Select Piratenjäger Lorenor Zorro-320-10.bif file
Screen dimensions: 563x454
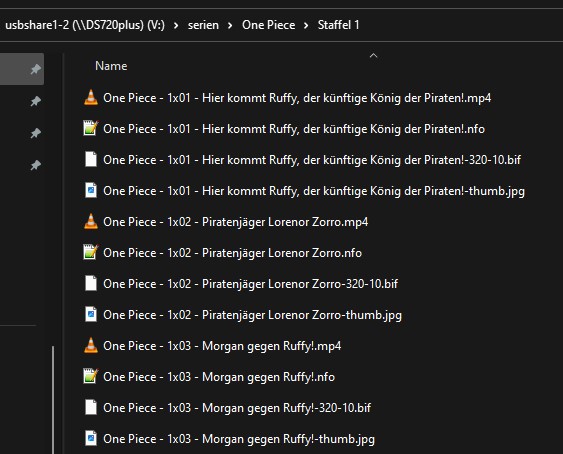[x=250, y=284]
